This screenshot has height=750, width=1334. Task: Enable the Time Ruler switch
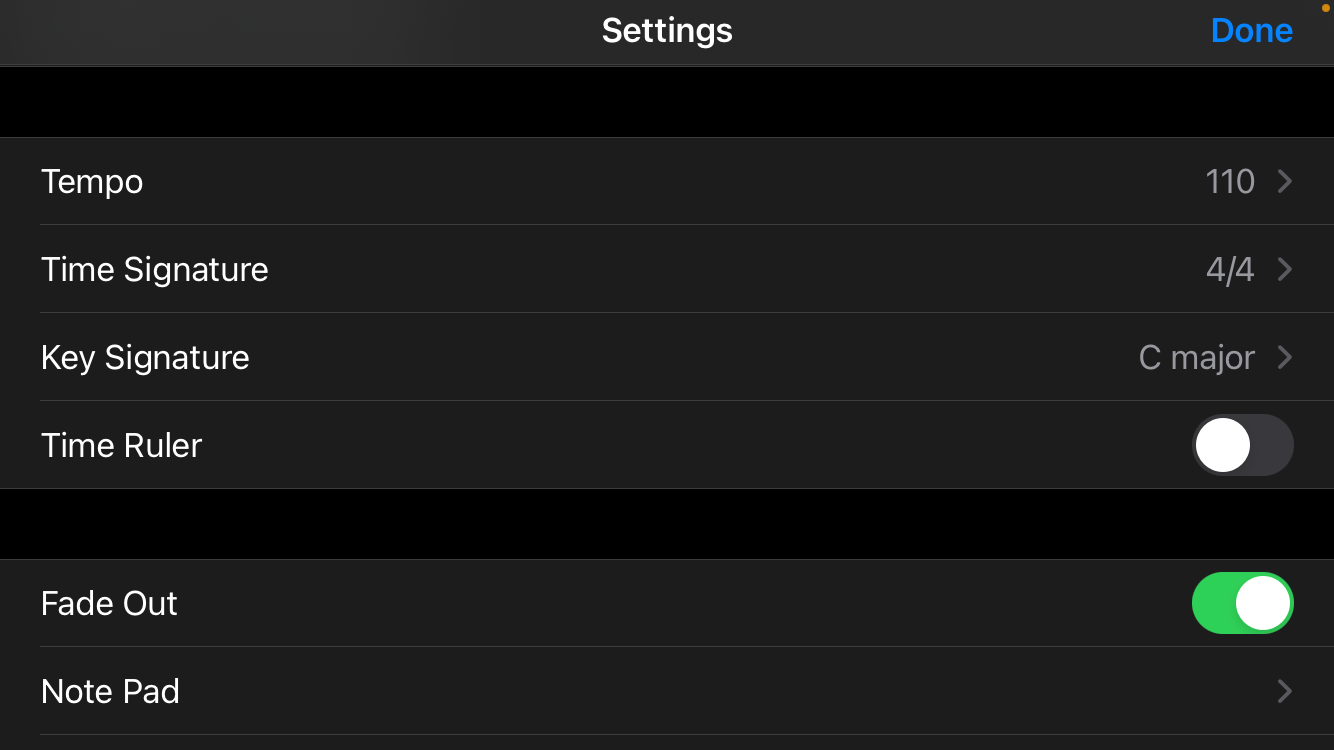[1242, 445]
